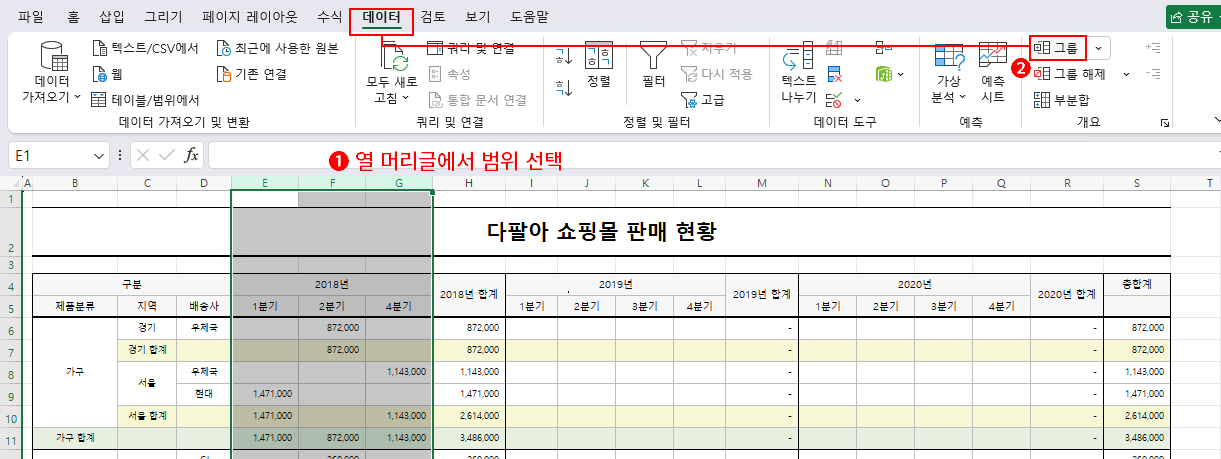Click 예측 시트 (Forecast Sheet)
This screenshot has height=459, width=1221.
coord(993,73)
